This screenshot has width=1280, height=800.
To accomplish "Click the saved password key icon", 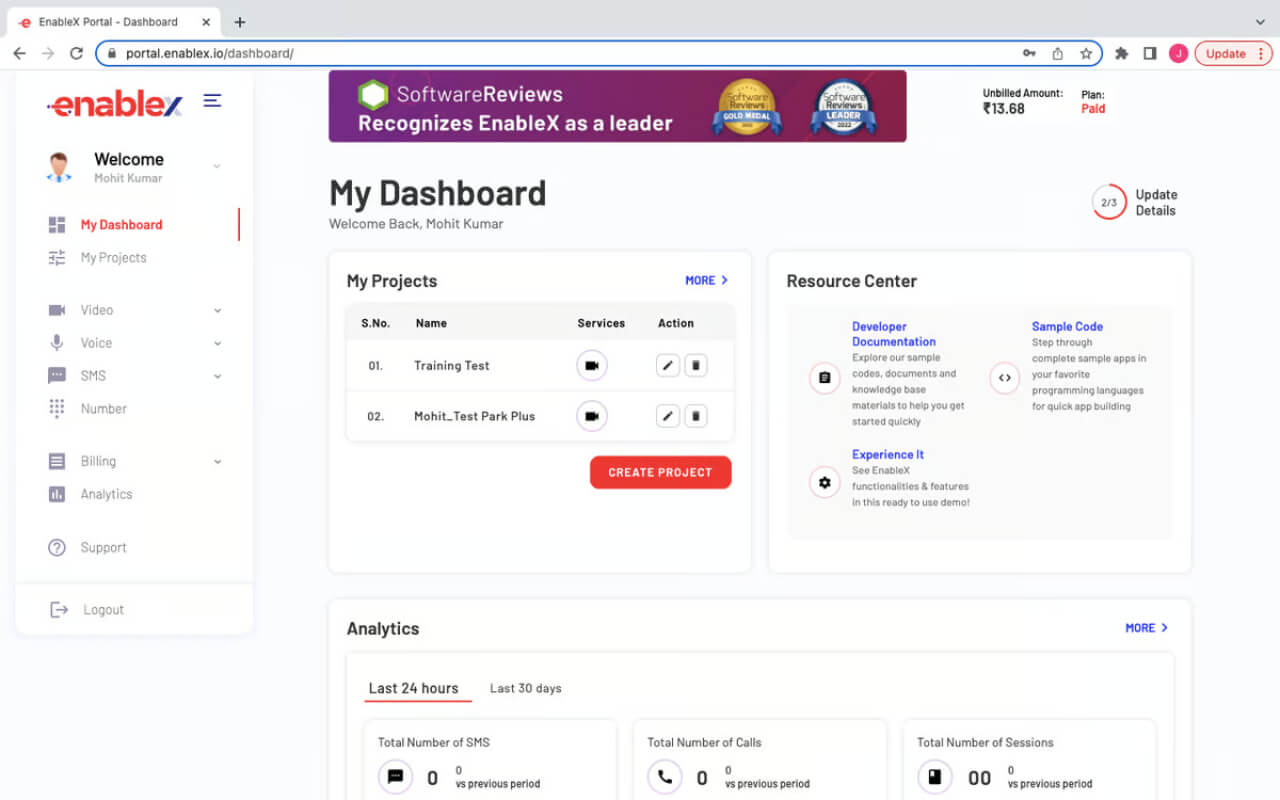I will click(x=1029, y=54).
